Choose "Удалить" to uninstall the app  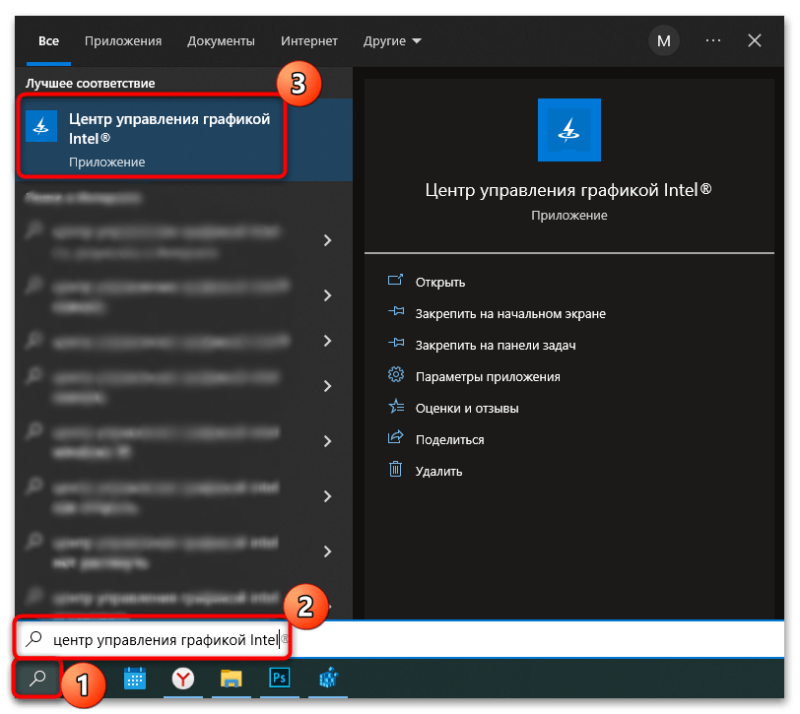(x=439, y=471)
